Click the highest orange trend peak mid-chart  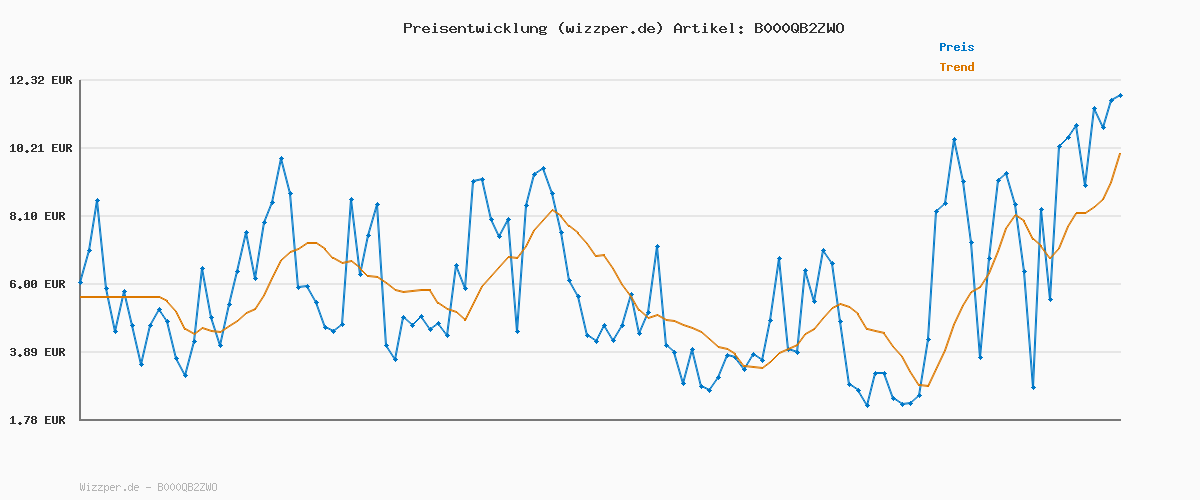coord(553,210)
